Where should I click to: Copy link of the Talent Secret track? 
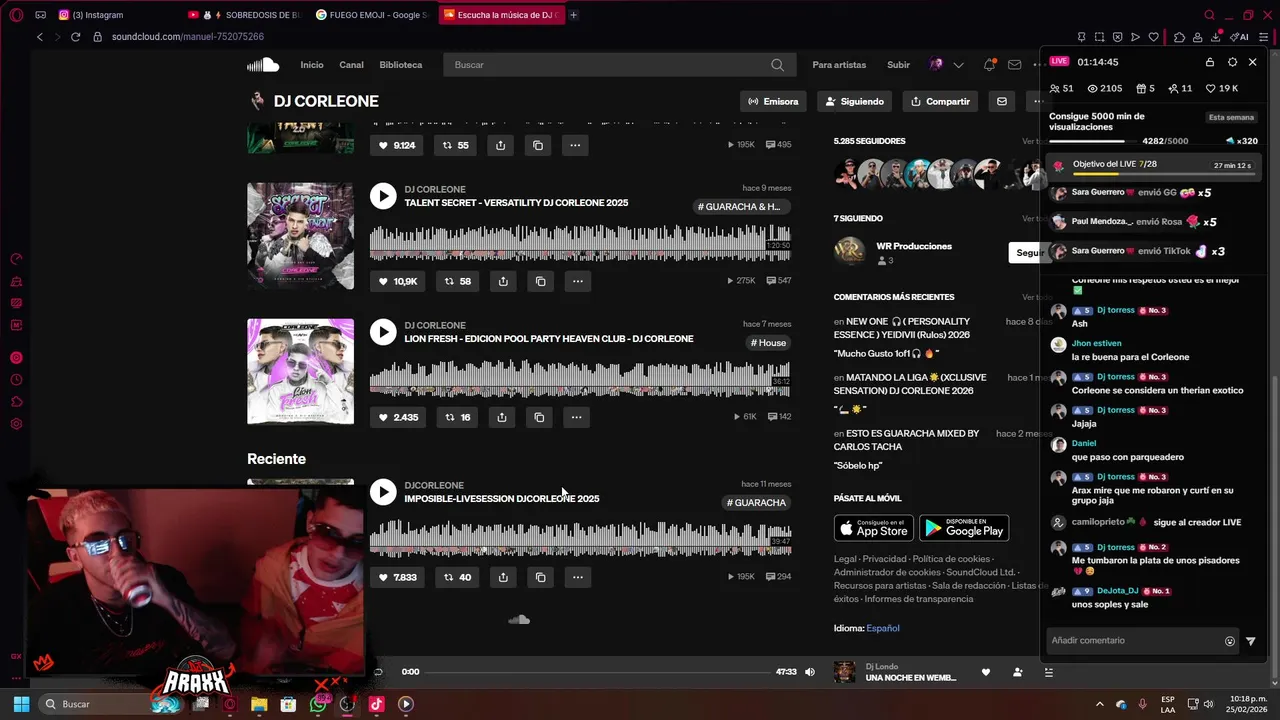540,282
